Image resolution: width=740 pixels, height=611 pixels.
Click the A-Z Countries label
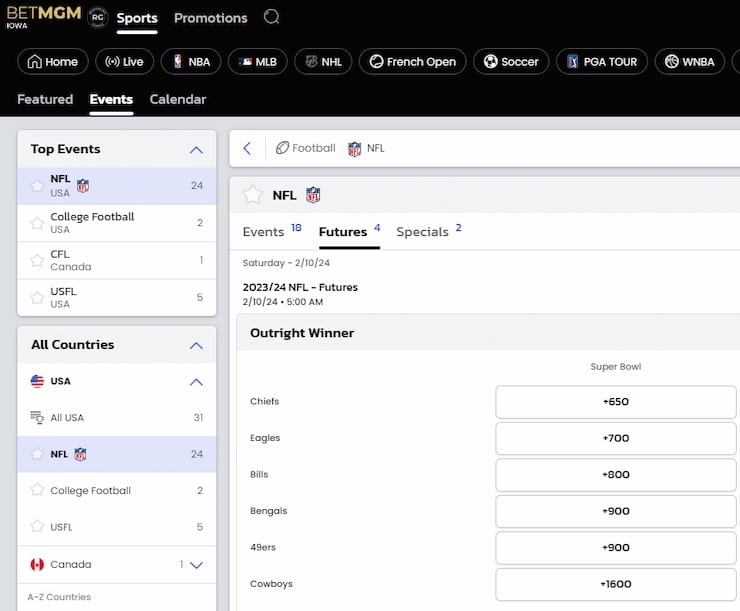point(59,597)
